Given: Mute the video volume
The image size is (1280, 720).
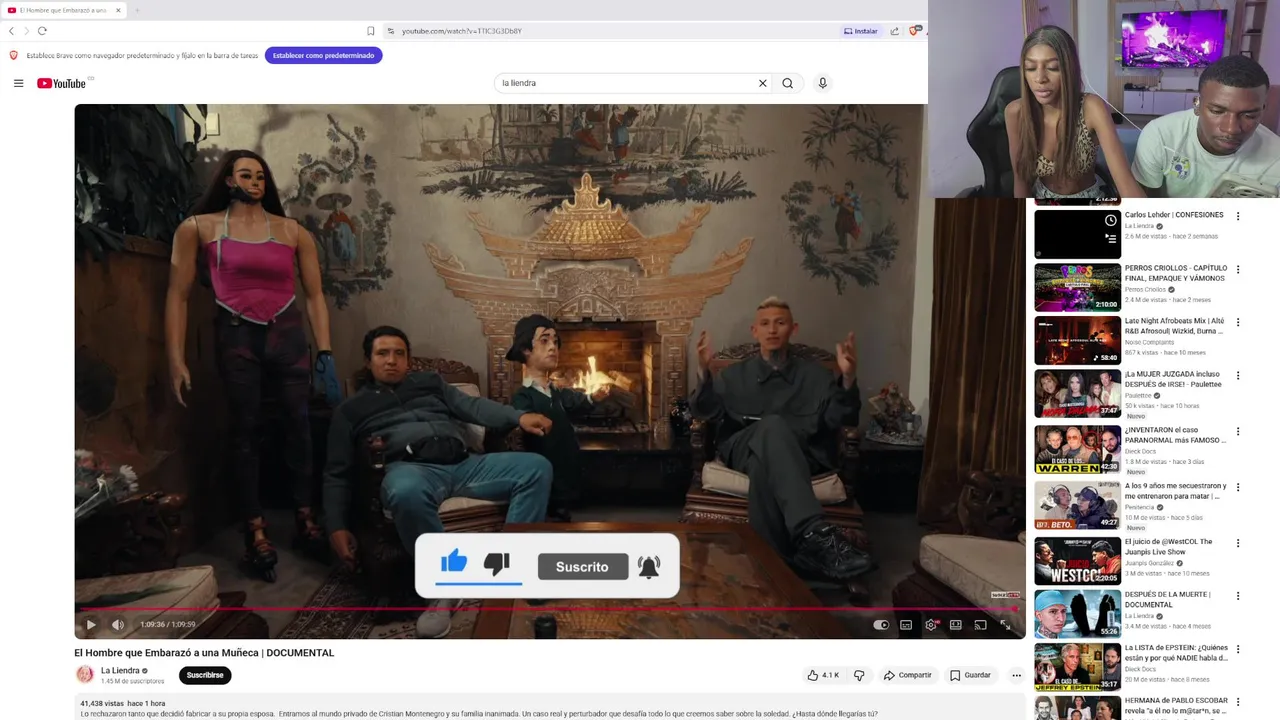Looking at the screenshot, I should click(x=118, y=625).
